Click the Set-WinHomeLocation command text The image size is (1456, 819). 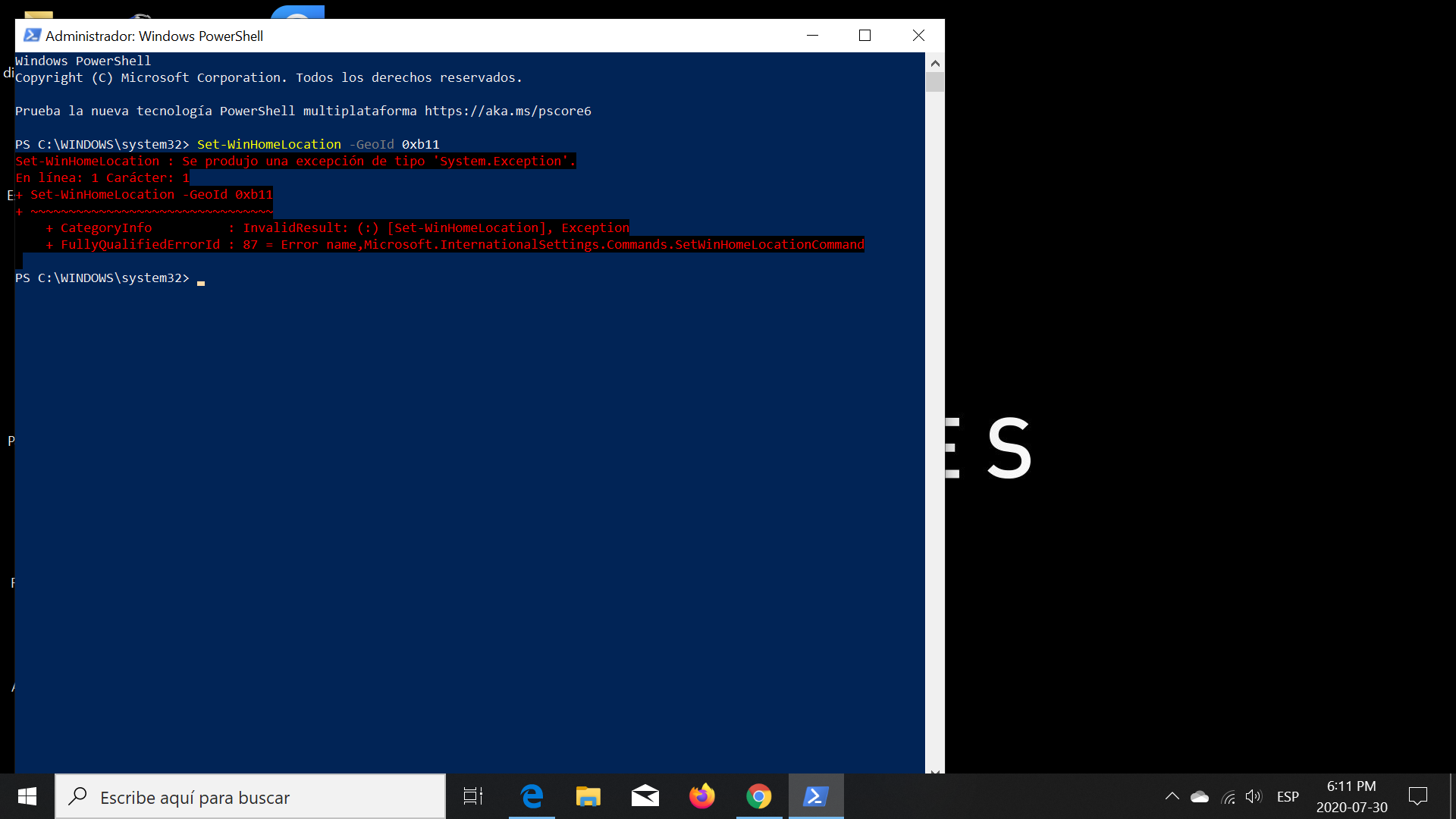point(269,144)
